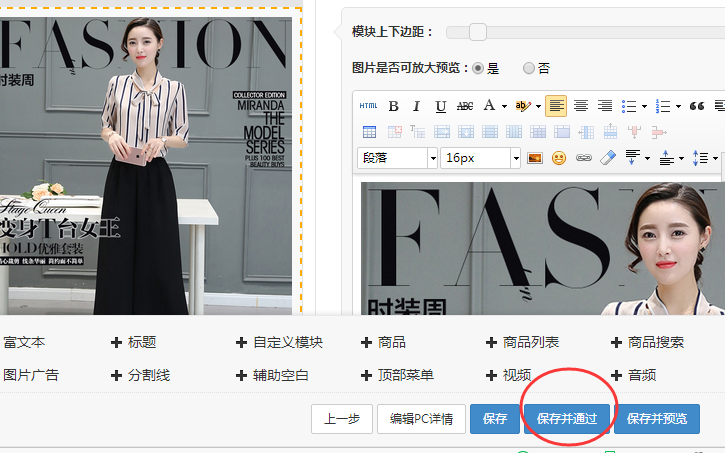
Task: Click the 保存并通过 button
Action: [x=567, y=419]
